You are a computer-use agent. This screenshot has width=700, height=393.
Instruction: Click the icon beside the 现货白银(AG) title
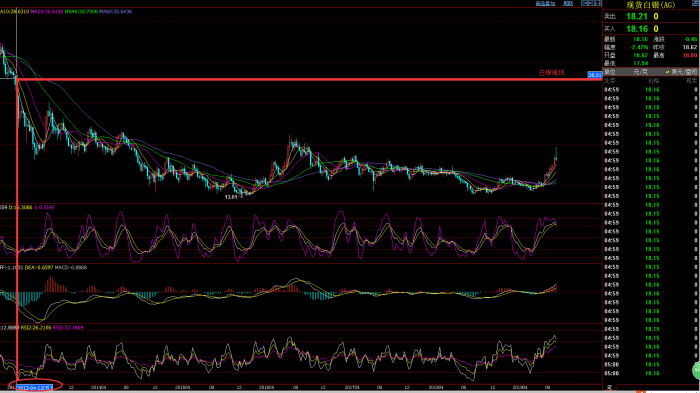click(695, 4)
